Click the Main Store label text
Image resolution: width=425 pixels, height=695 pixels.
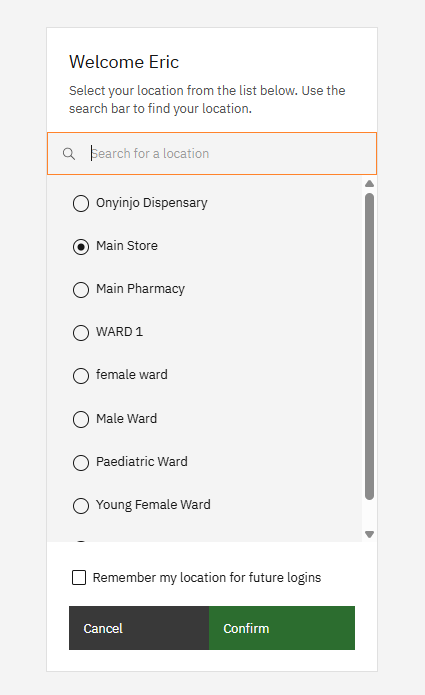[x=127, y=246]
